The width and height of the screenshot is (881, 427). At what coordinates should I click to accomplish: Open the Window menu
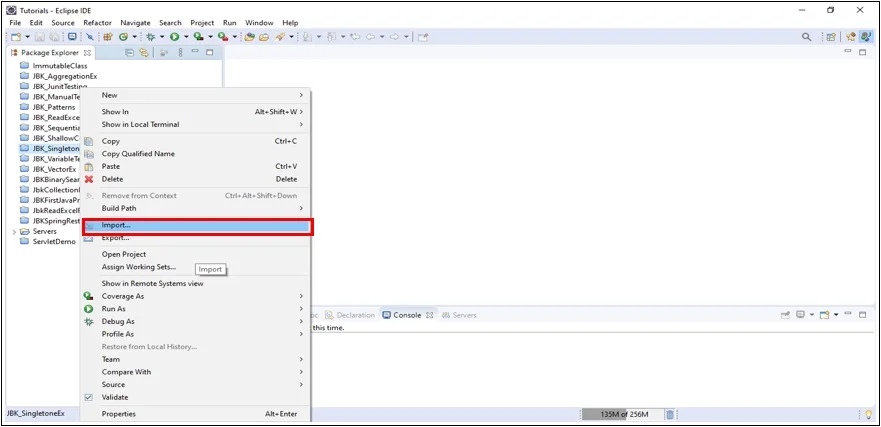click(x=259, y=22)
